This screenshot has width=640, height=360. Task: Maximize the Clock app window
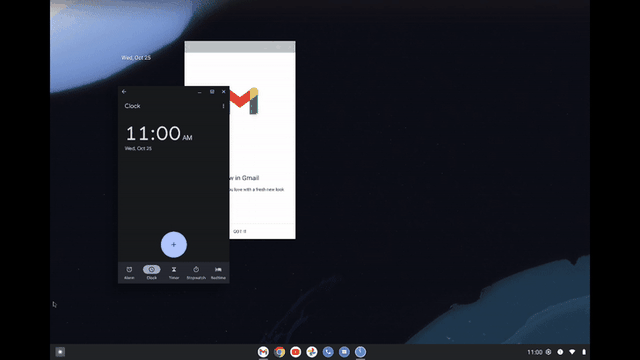pyautogui.click(x=212, y=92)
